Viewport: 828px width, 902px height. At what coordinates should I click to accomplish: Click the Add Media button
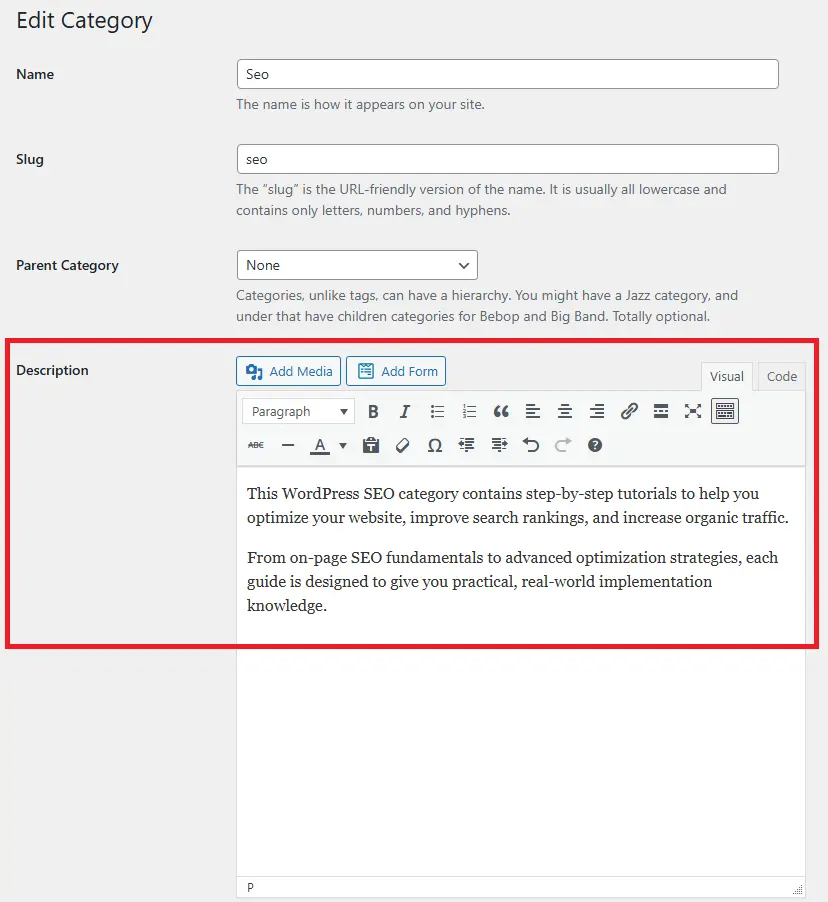click(x=288, y=370)
